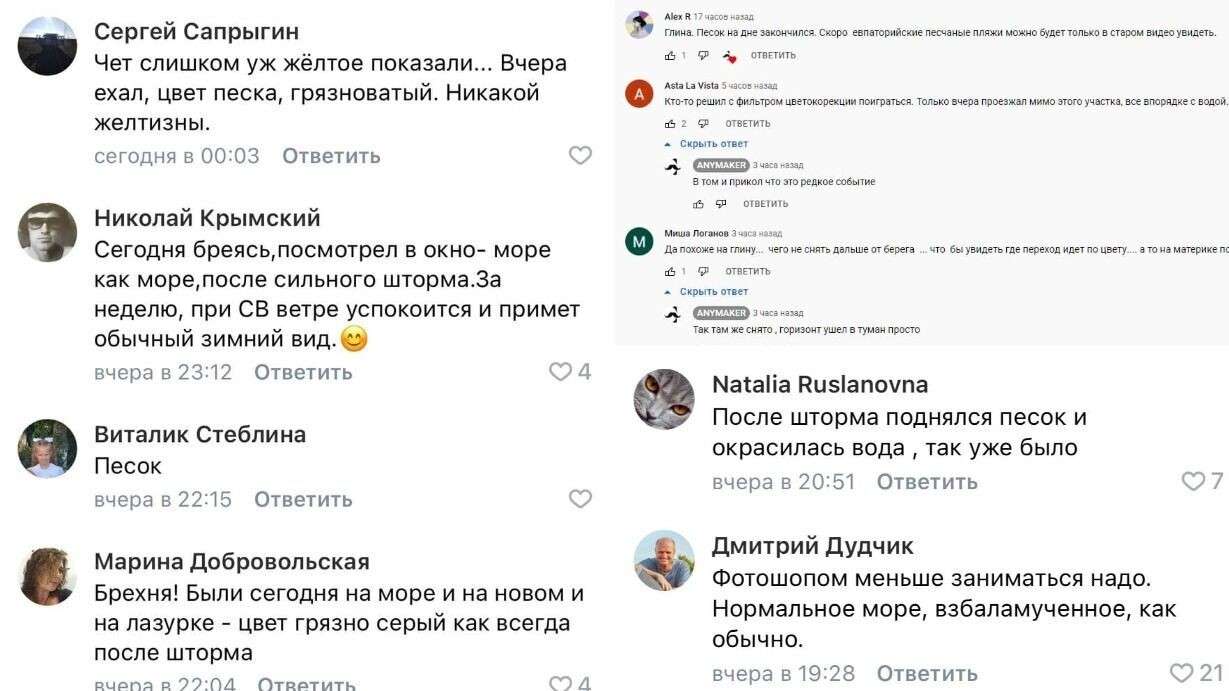Collapse Скрыть ответ under Миша Логанов's comment
1229x691 pixels.
click(x=713, y=292)
